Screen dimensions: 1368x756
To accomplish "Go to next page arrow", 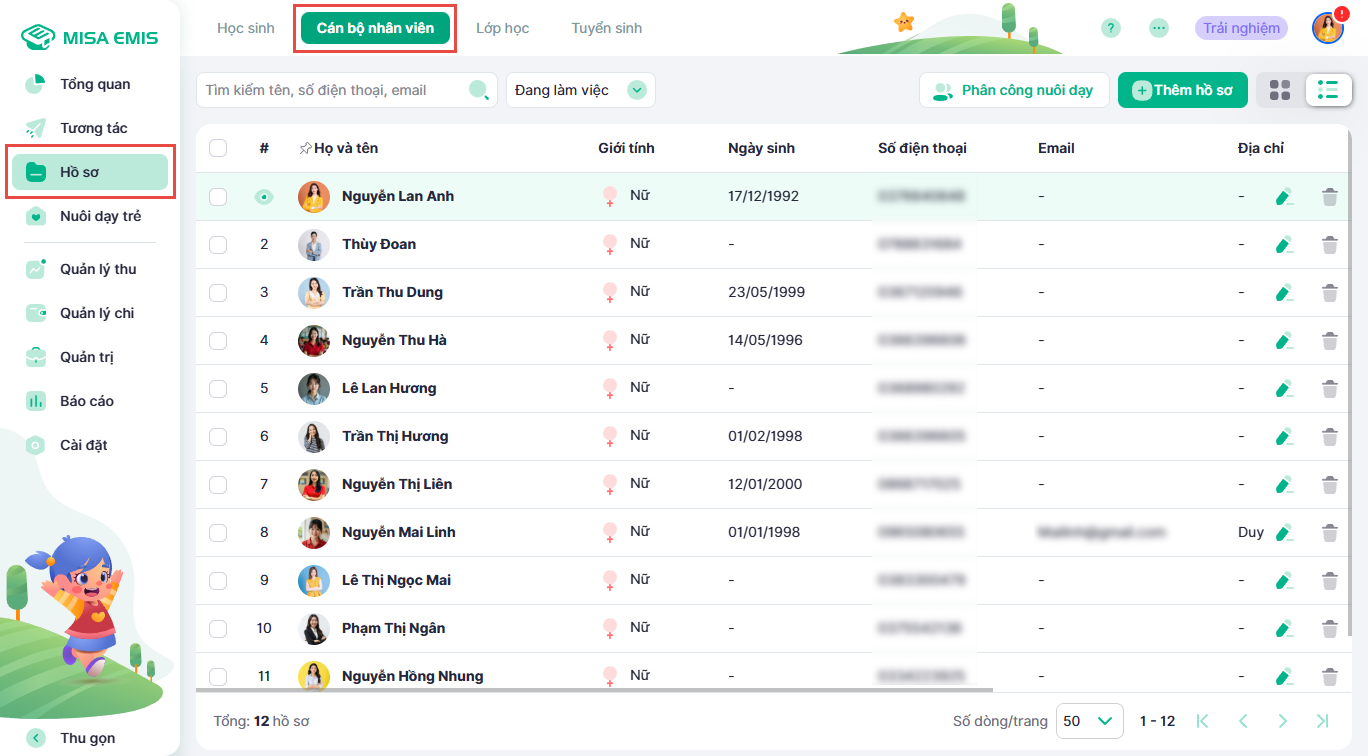I will click(1282, 721).
